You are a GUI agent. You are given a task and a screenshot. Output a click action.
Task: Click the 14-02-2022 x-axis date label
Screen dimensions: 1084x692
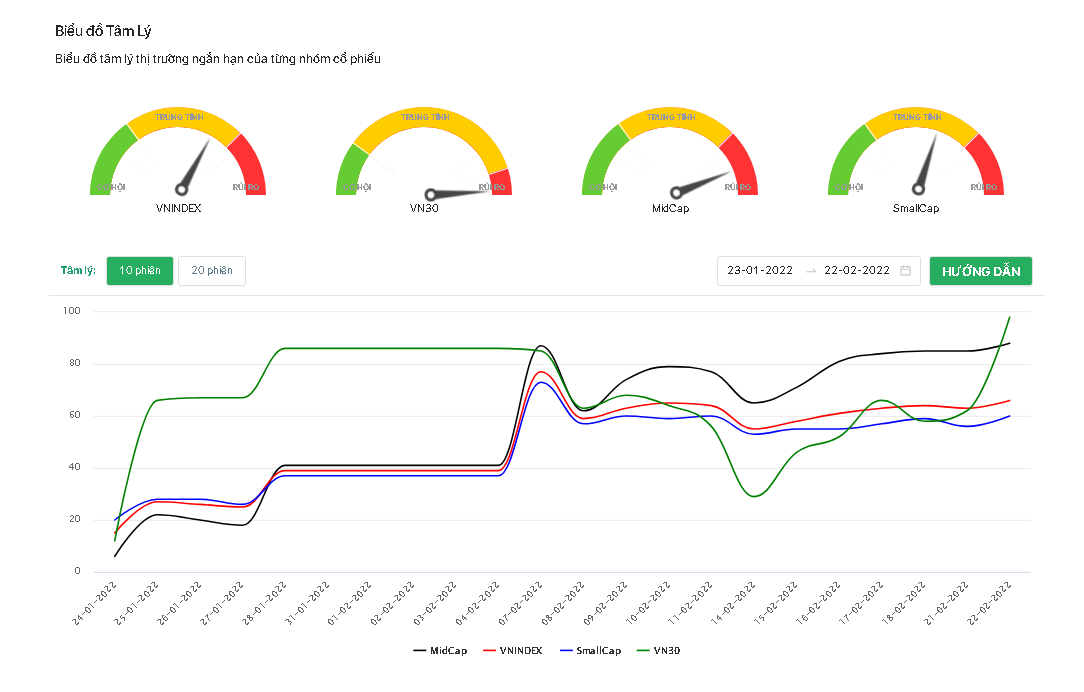pos(735,603)
